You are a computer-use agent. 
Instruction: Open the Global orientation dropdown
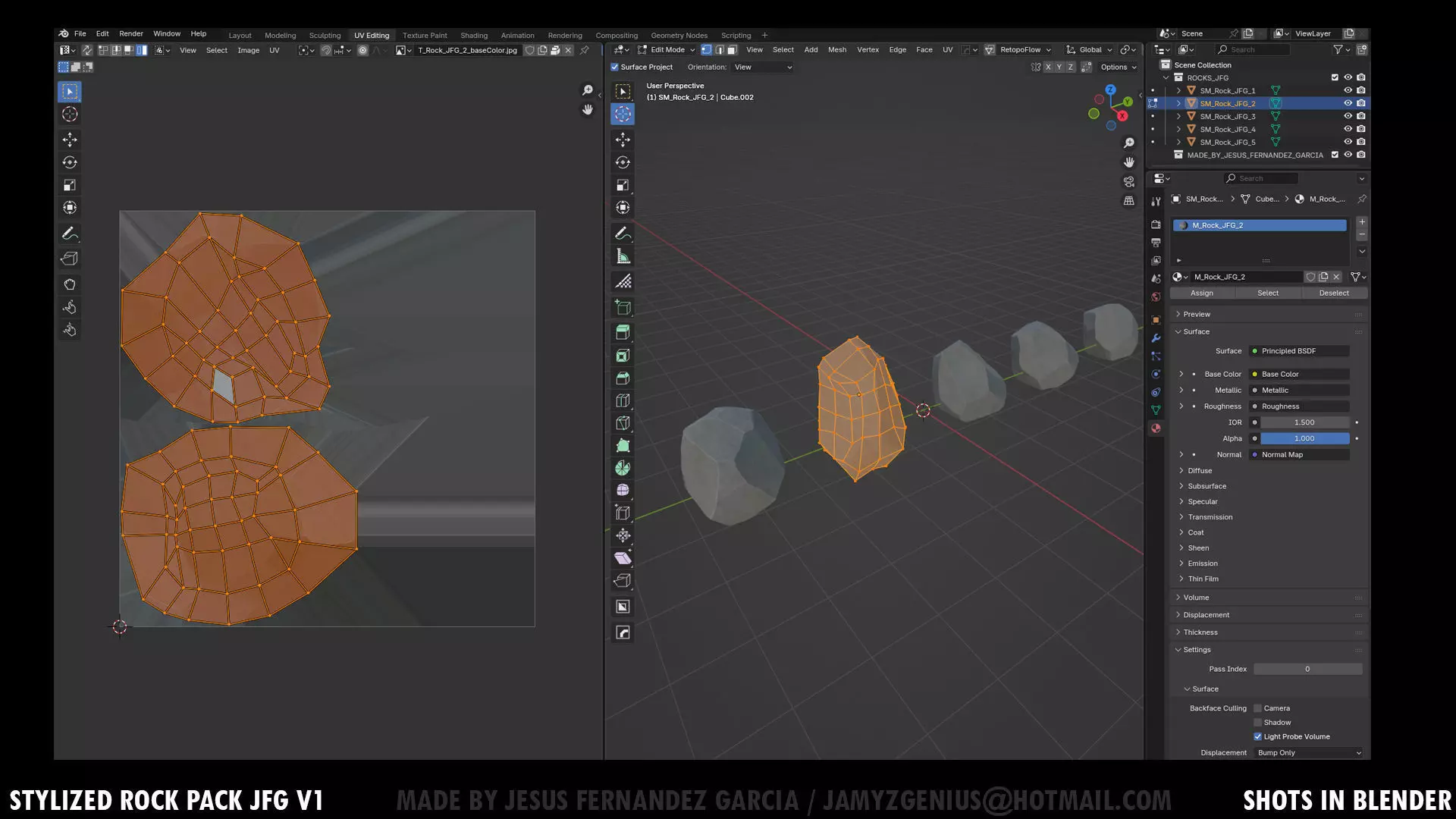pyautogui.click(x=1089, y=50)
